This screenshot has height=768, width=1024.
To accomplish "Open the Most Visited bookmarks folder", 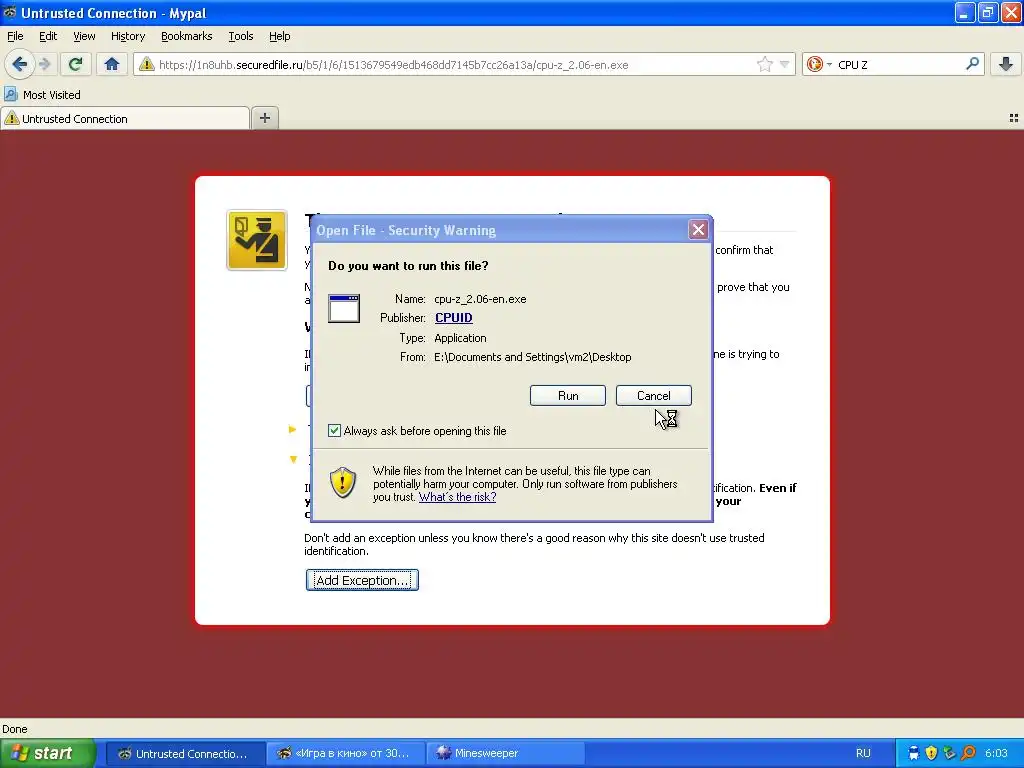I will pos(42,95).
